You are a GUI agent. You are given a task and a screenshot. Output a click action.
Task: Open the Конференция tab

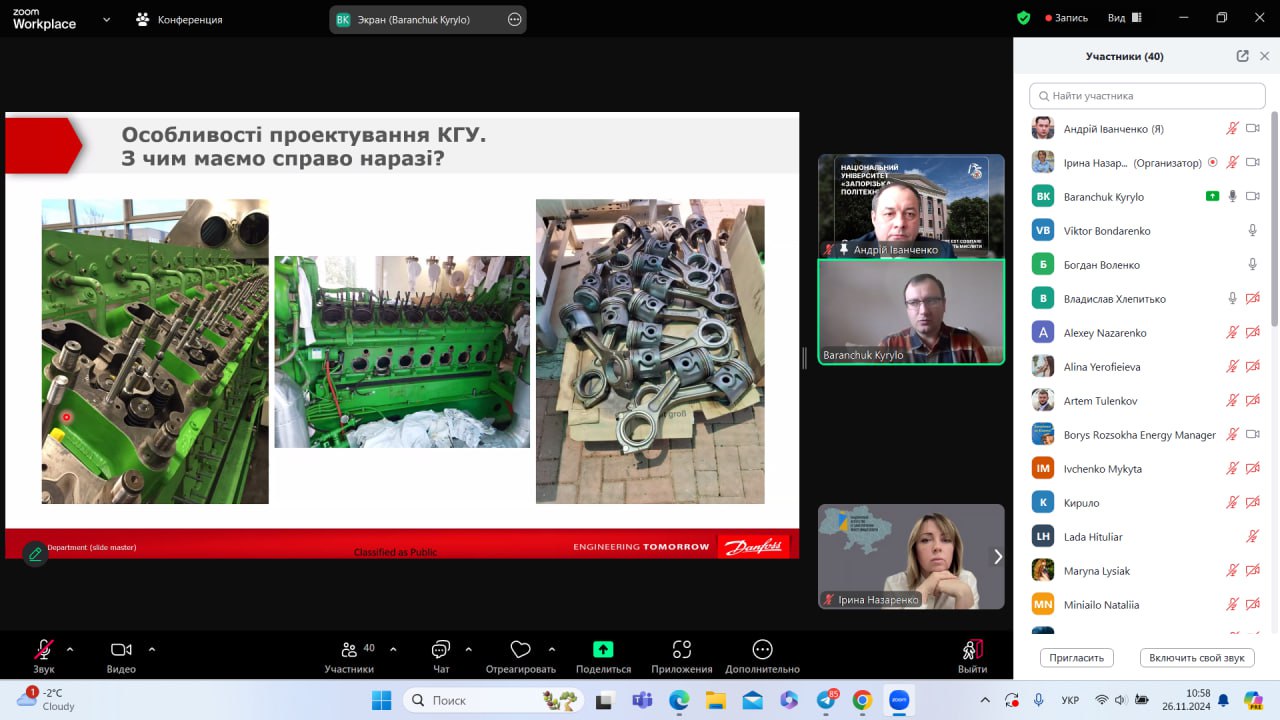click(x=180, y=19)
